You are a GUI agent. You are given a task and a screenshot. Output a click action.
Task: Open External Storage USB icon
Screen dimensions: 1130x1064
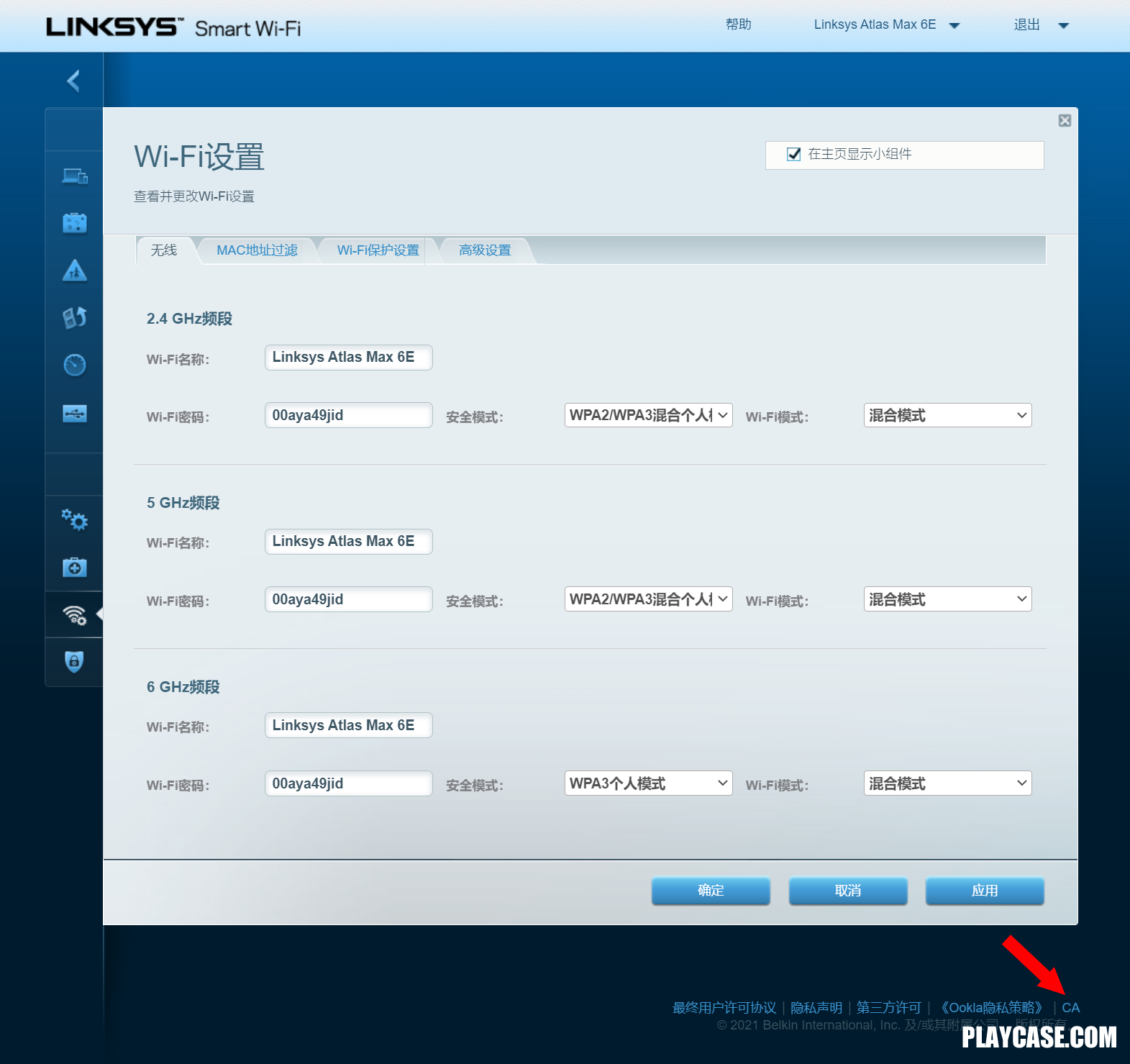pyautogui.click(x=75, y=414)
